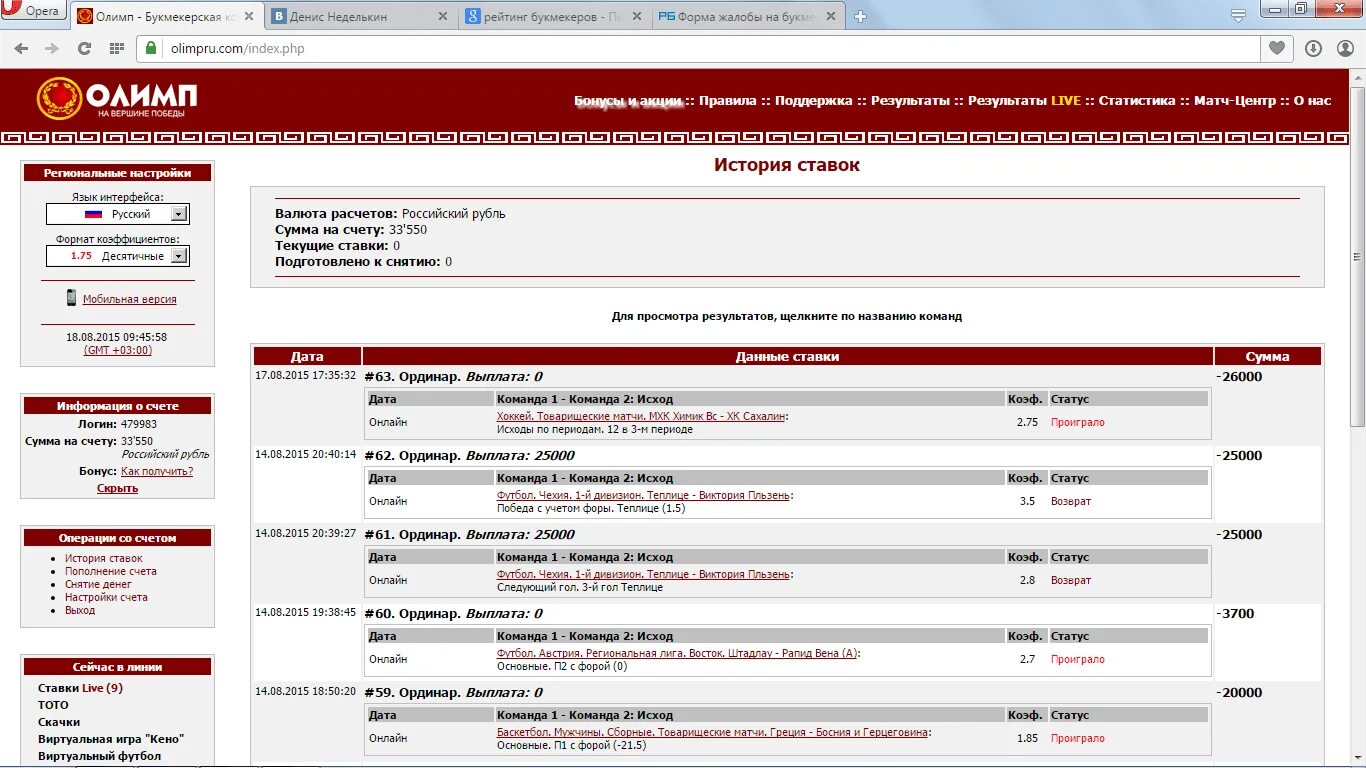Viewport: 1366px width, 768px height.
Task: Open История ставок in account operations
Action: pyautogui.click(x=104, y=558)
